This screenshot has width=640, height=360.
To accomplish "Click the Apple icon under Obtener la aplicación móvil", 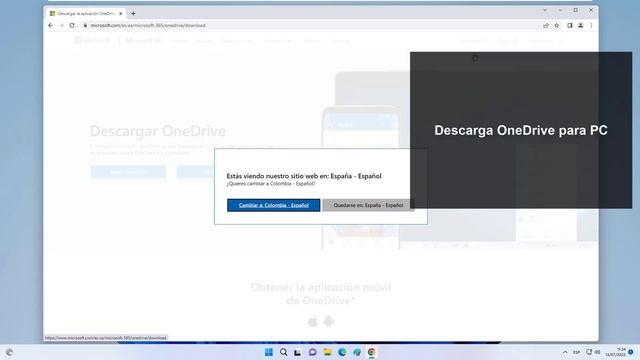I will [313, 322].
